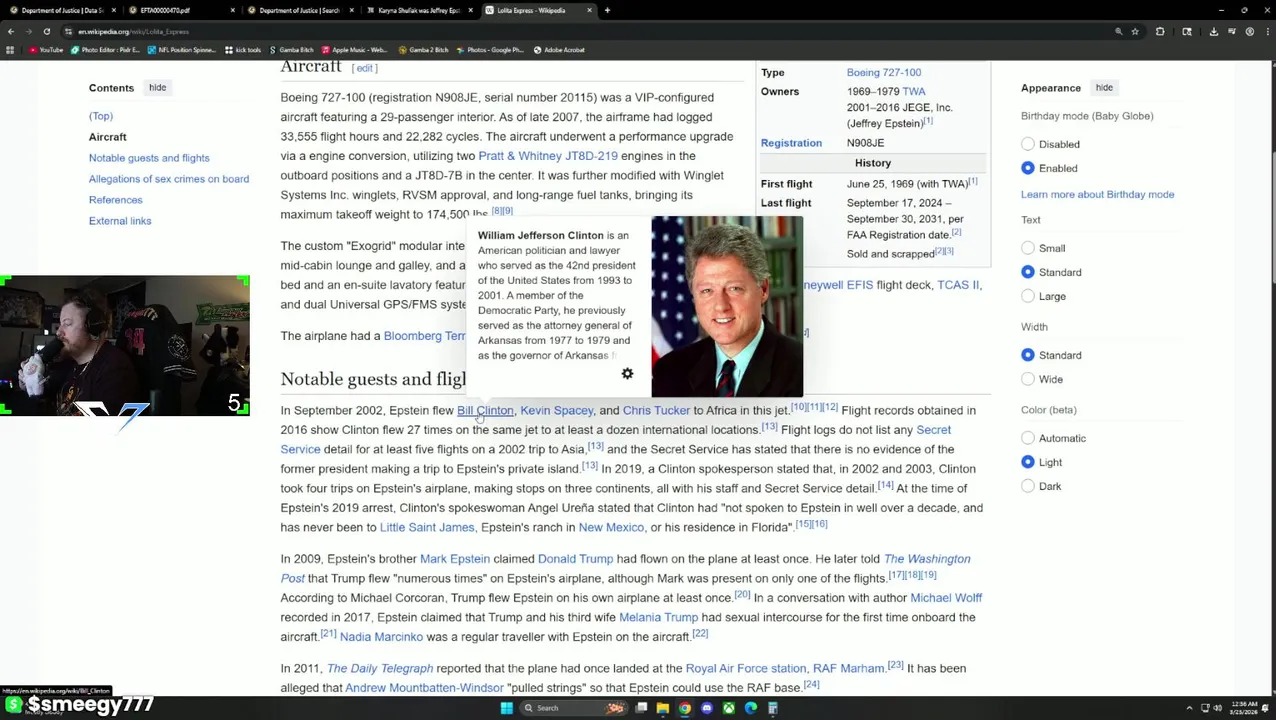The width and height of the screenshot is (1276, 720).
Task: Jump to Allegations of sex crimes section
Action: click(168, 179)
